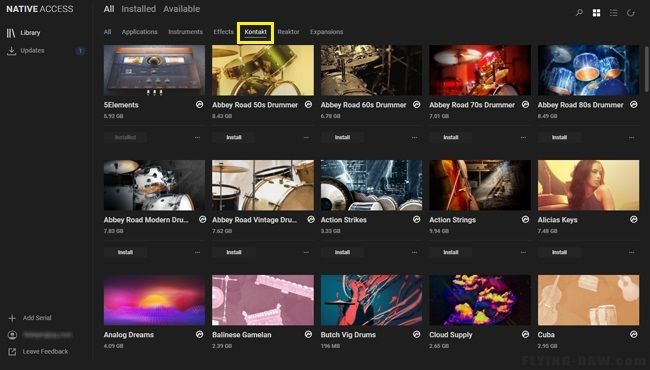Install Abbey Road 60s Drummer
The height and width of the screenshot is (370, 650).
[x=342, y=138]
